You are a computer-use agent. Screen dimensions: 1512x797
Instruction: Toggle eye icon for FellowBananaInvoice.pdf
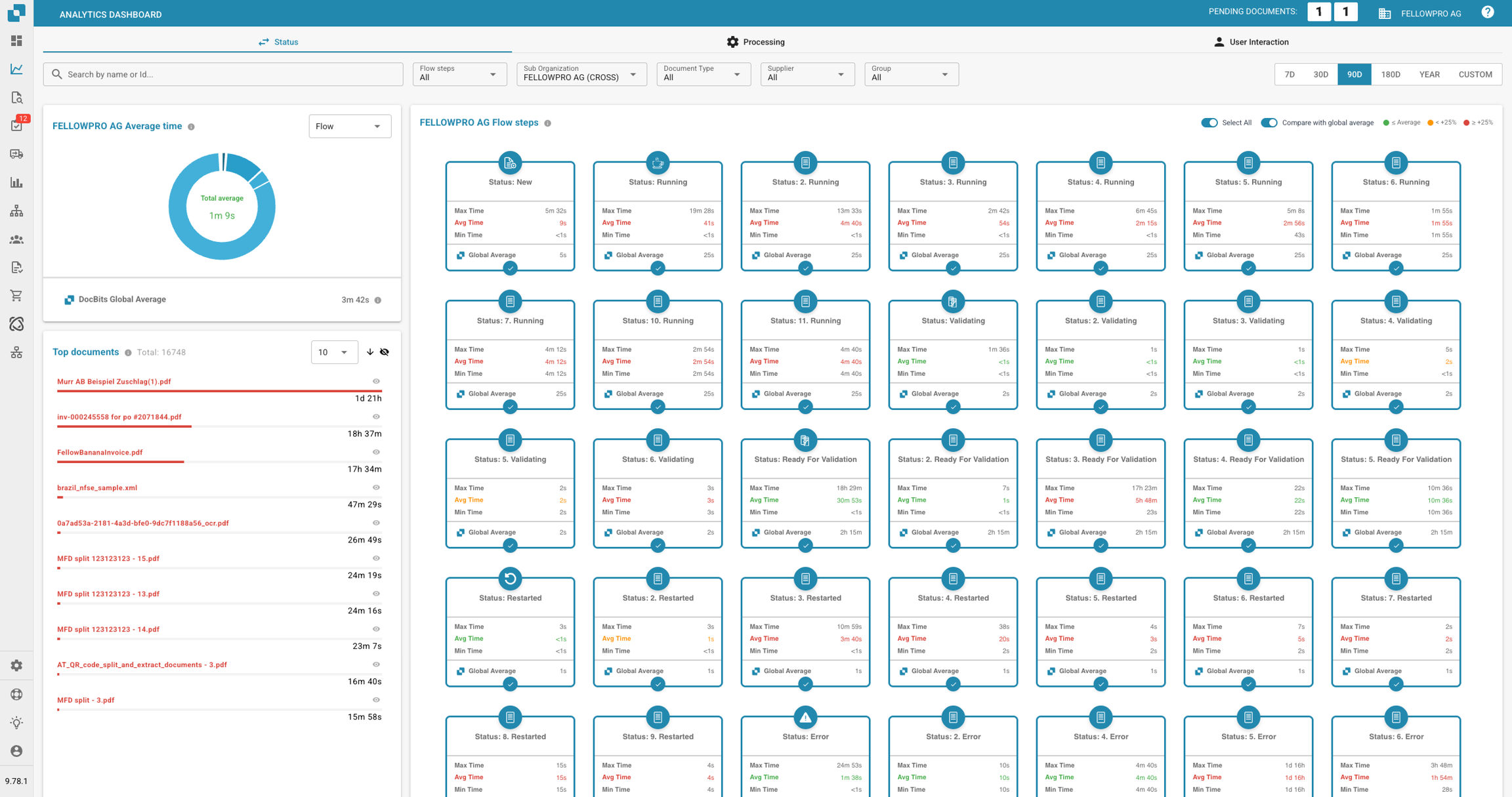[376, 452]
